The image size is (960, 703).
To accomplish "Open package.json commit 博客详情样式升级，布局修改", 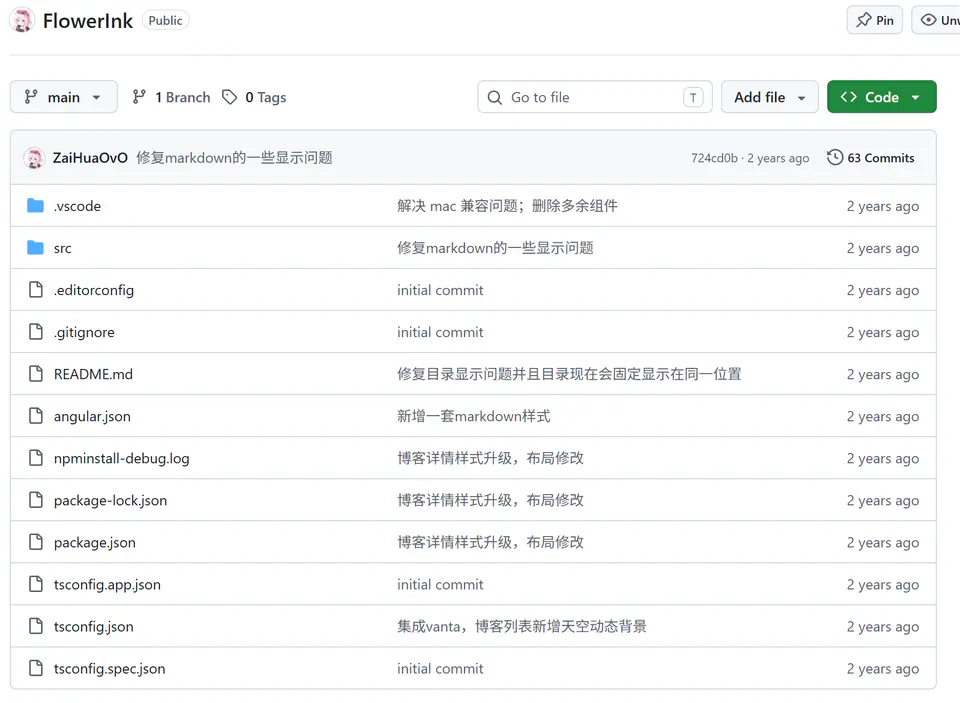I will coord(490,543).
